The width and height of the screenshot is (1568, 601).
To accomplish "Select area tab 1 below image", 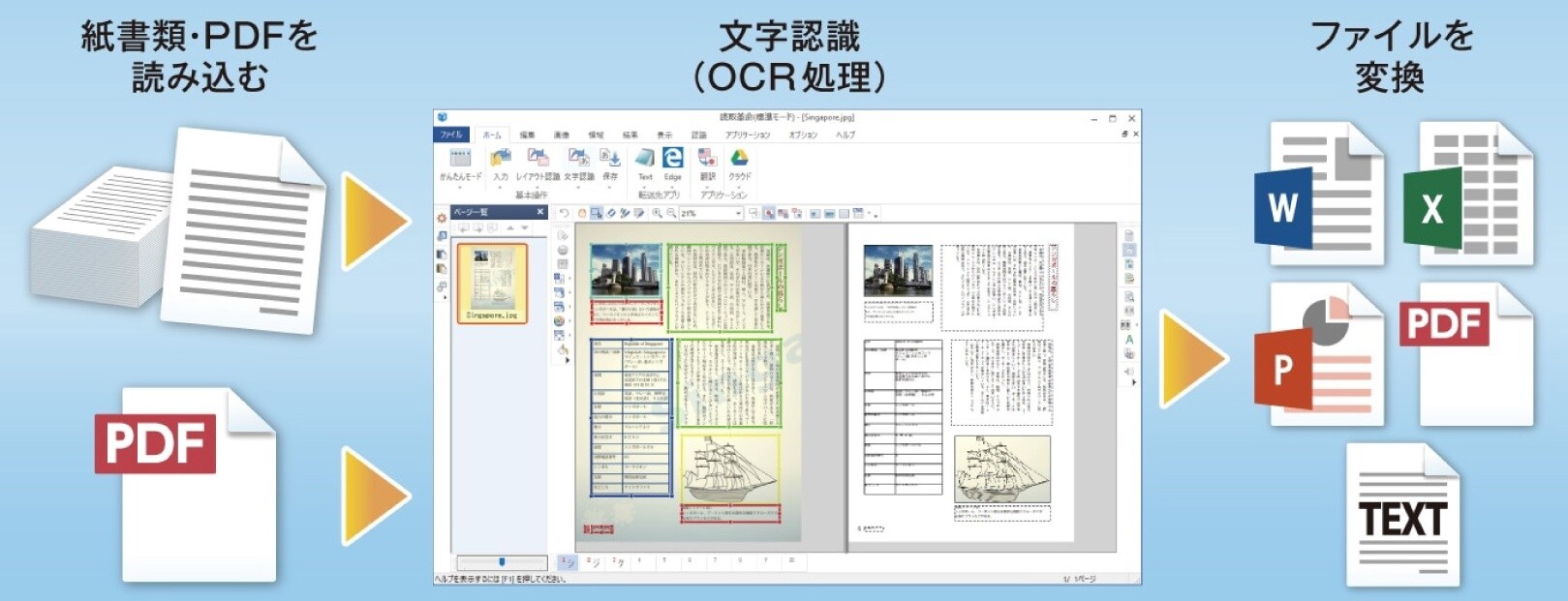I will coord(568,561).
